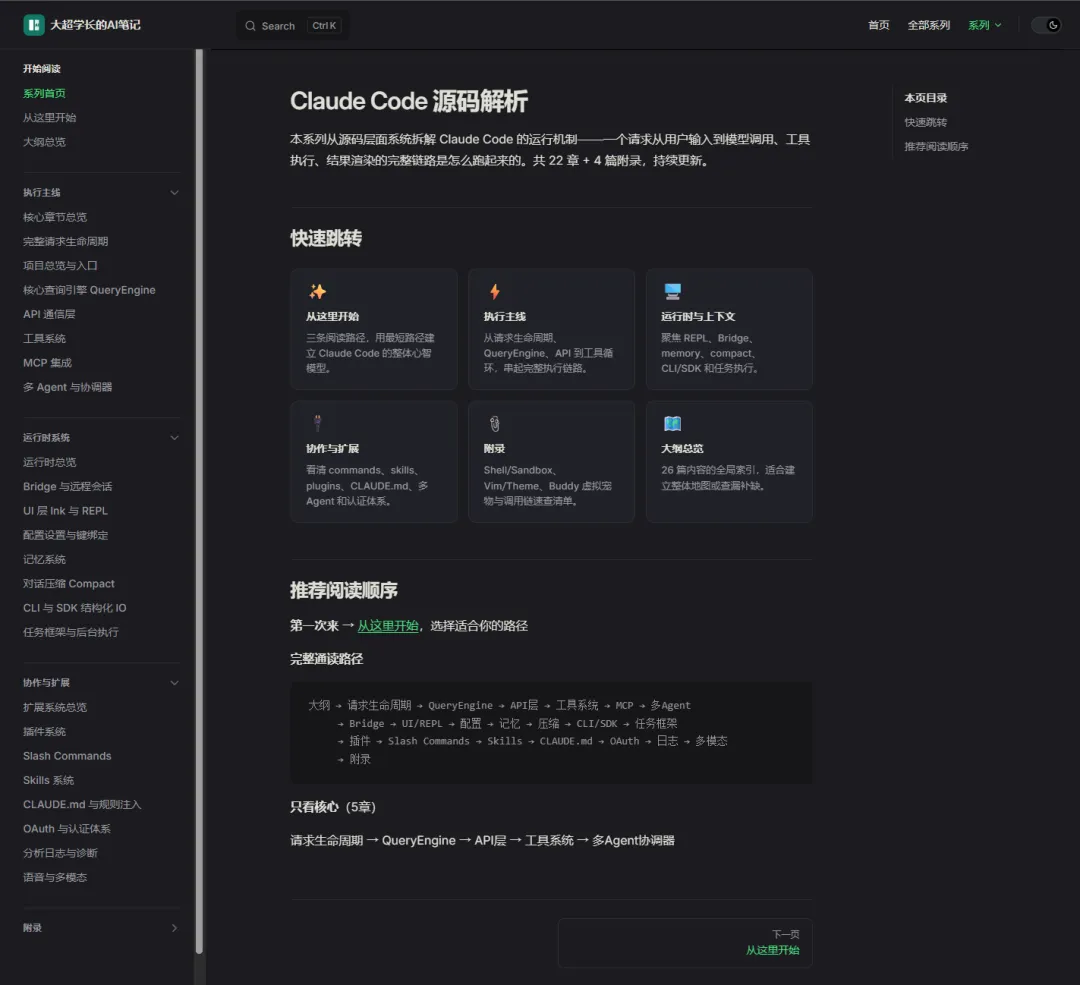Collapse the 执行主线 sidebar section
1080x985 pixels.
coord(174,193)
